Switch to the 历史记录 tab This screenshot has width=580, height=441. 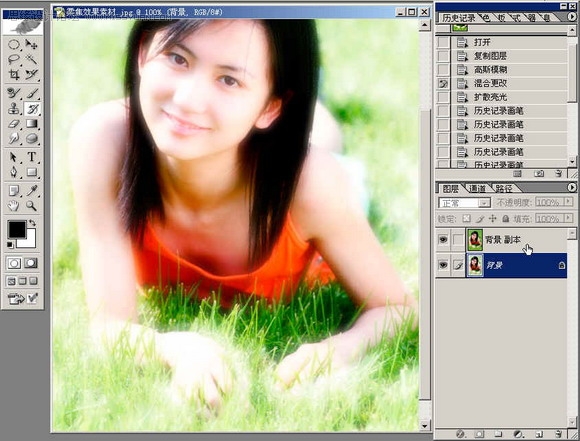coord(458,18)
